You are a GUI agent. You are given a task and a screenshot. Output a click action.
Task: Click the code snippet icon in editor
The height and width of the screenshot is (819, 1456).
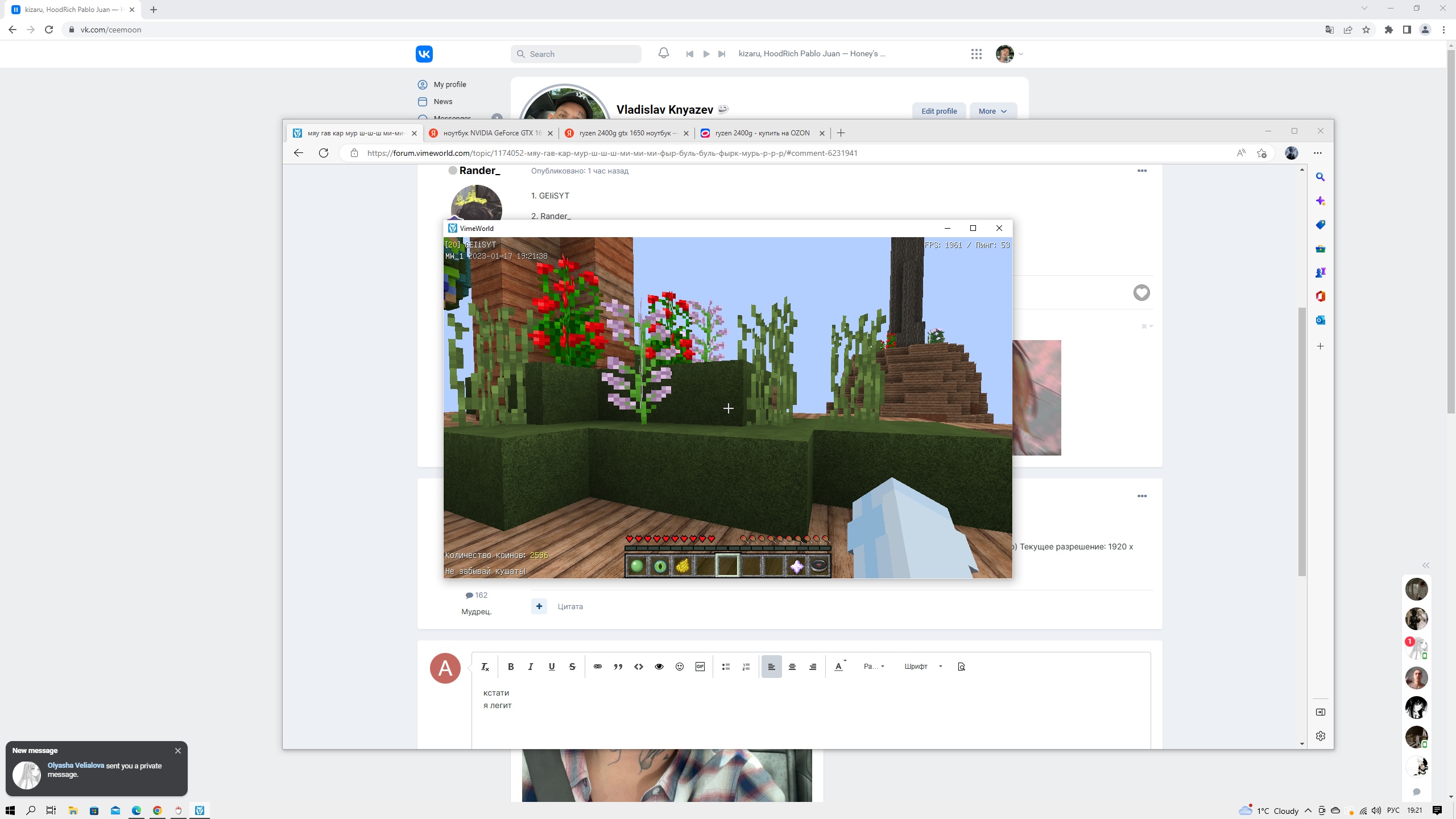[639, 667]
